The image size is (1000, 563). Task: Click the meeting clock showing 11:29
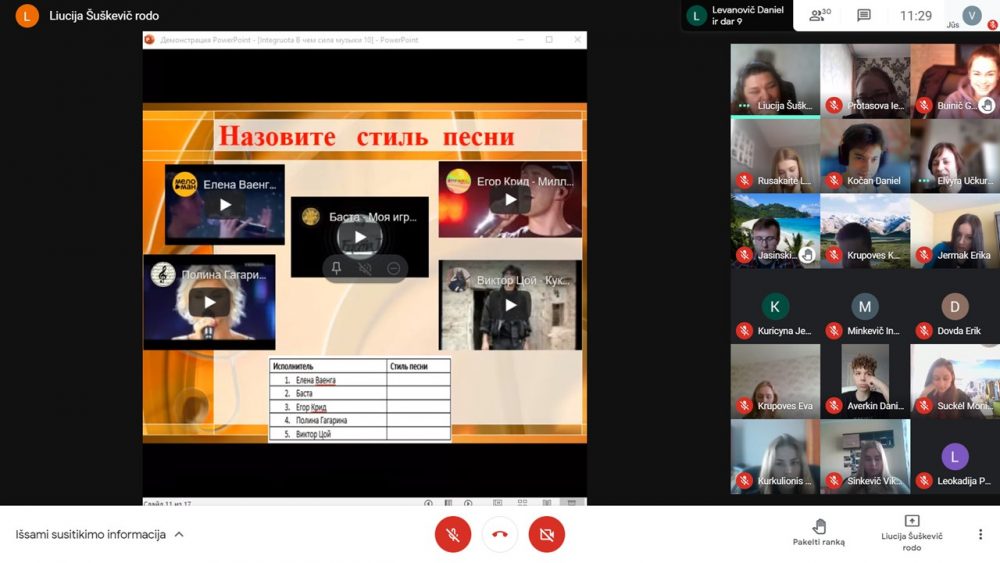(915, 15)
